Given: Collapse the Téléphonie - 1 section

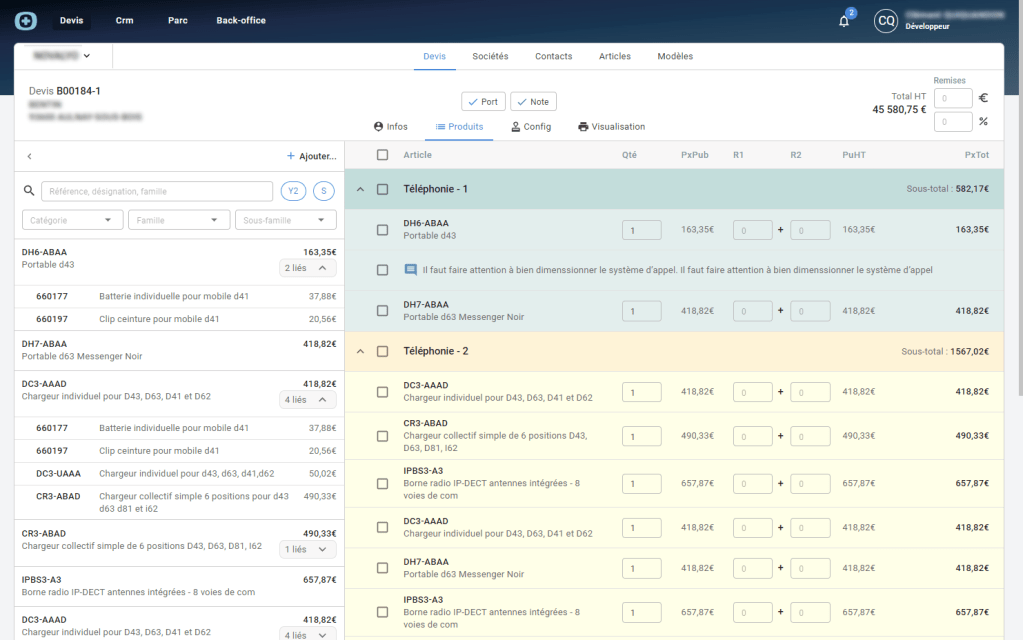Looking at the screenshot, I should coord(360,189).
